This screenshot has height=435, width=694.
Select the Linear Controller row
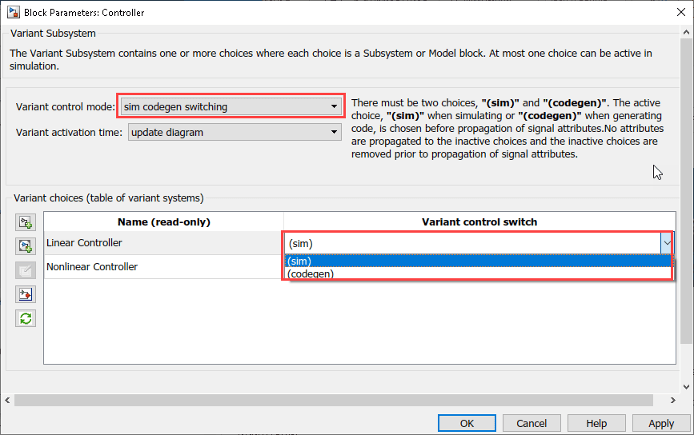pos(163,243)
